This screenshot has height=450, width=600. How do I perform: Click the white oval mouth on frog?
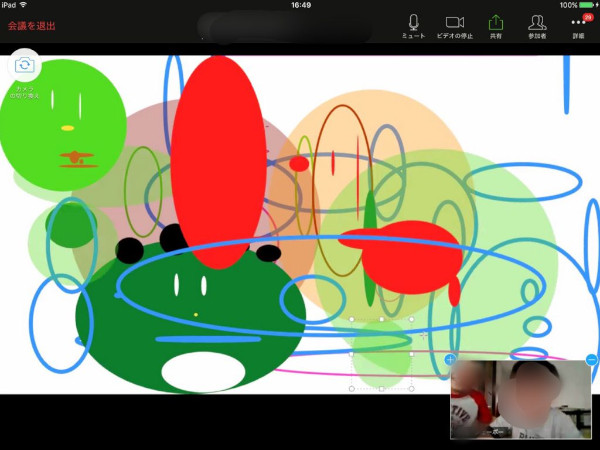point(203,373)
